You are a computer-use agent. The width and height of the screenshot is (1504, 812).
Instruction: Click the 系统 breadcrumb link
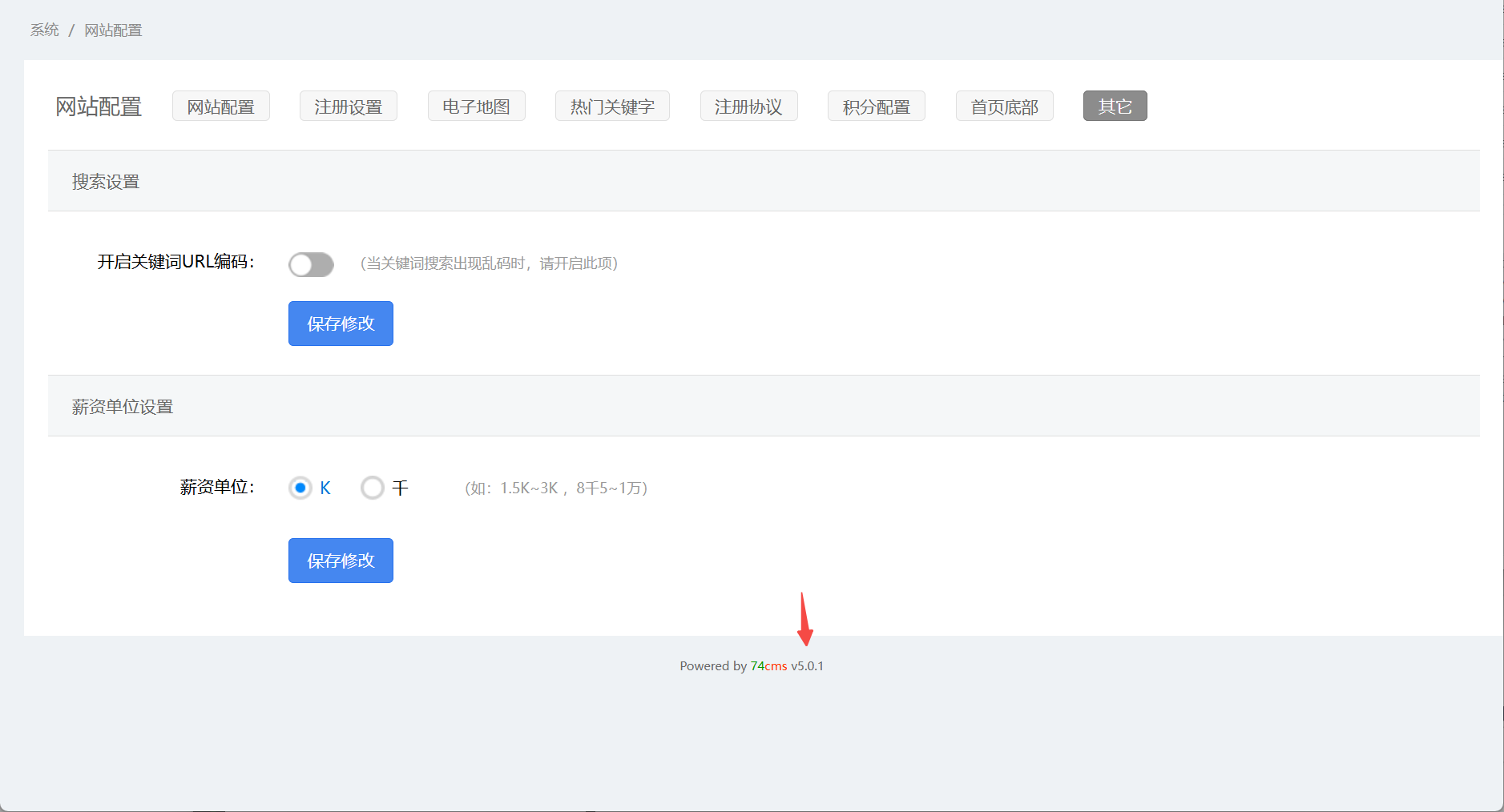coord(45,30)
